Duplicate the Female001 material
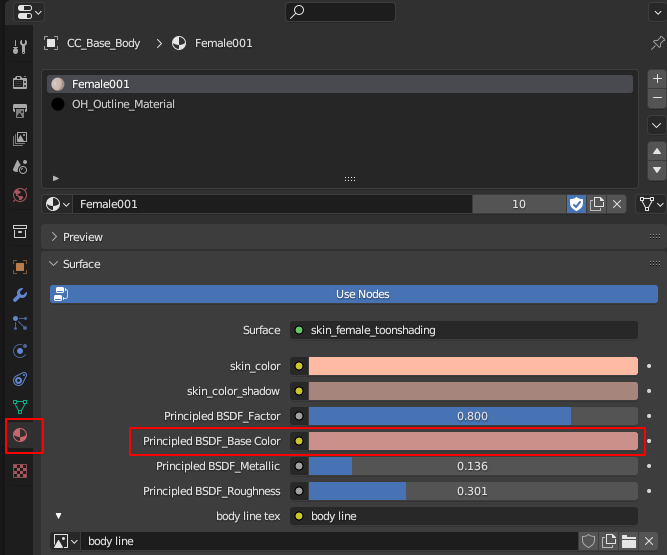The height and width of the screenshot is (555, 667). pos(597,204)
